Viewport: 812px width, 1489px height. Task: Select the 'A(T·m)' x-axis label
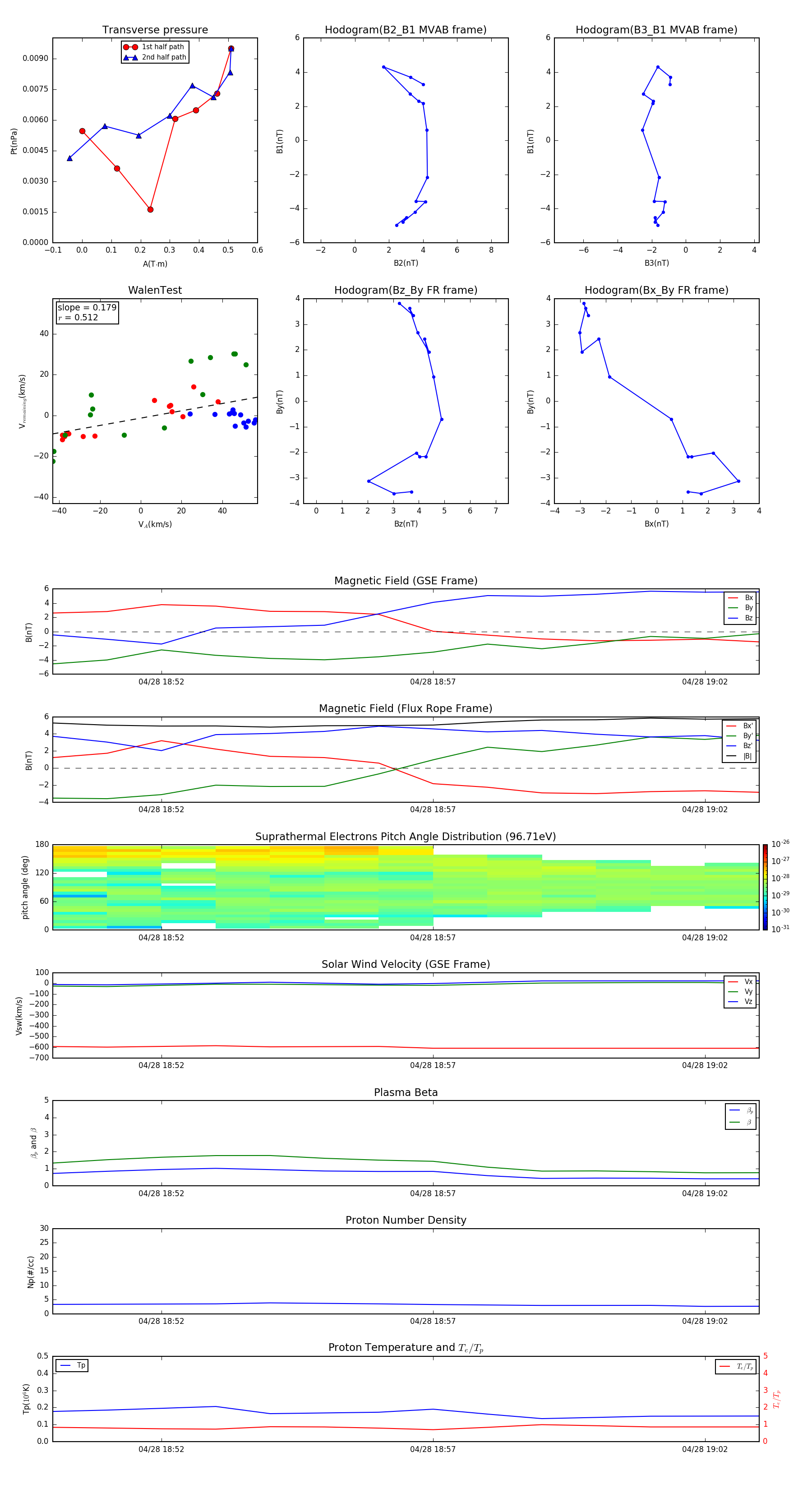(x=155, y=264)
